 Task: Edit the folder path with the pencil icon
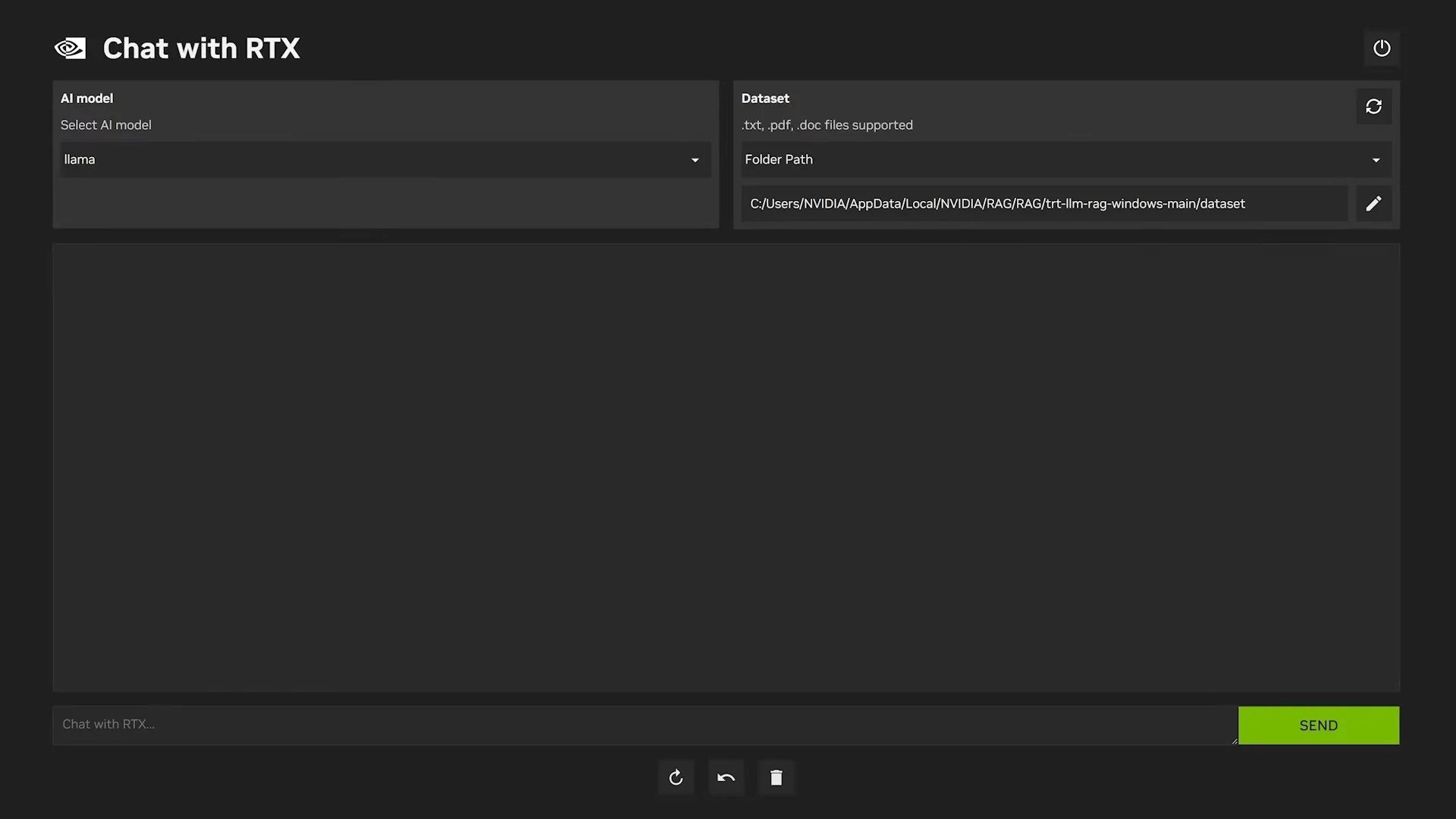pos(1373,203)
